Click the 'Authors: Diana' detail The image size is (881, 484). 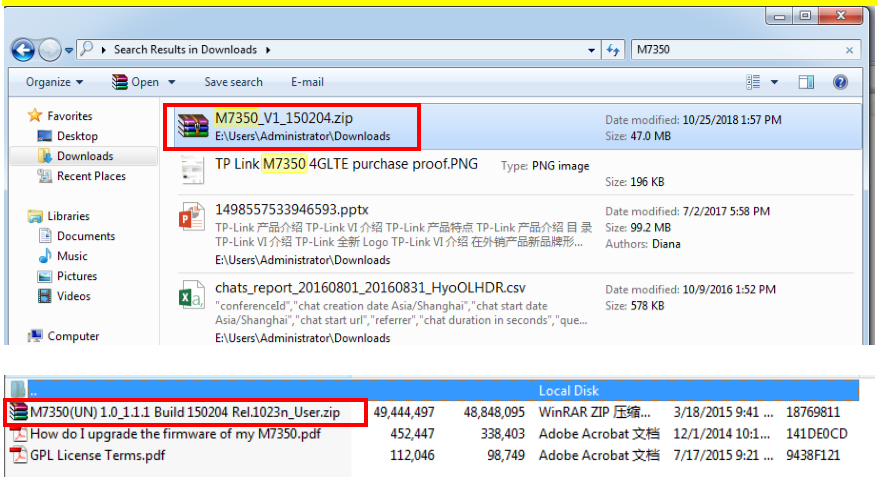point(643,244)
